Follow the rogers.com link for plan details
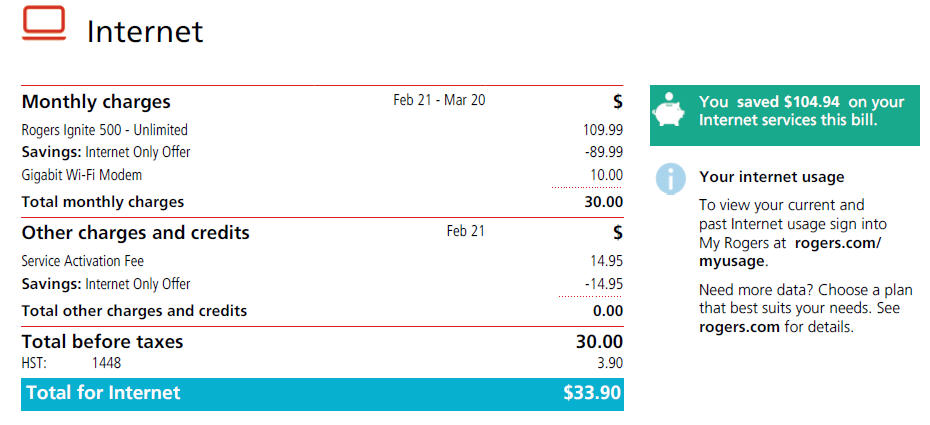The width and height of the screenshot is (930, 425). pos(739,327)
